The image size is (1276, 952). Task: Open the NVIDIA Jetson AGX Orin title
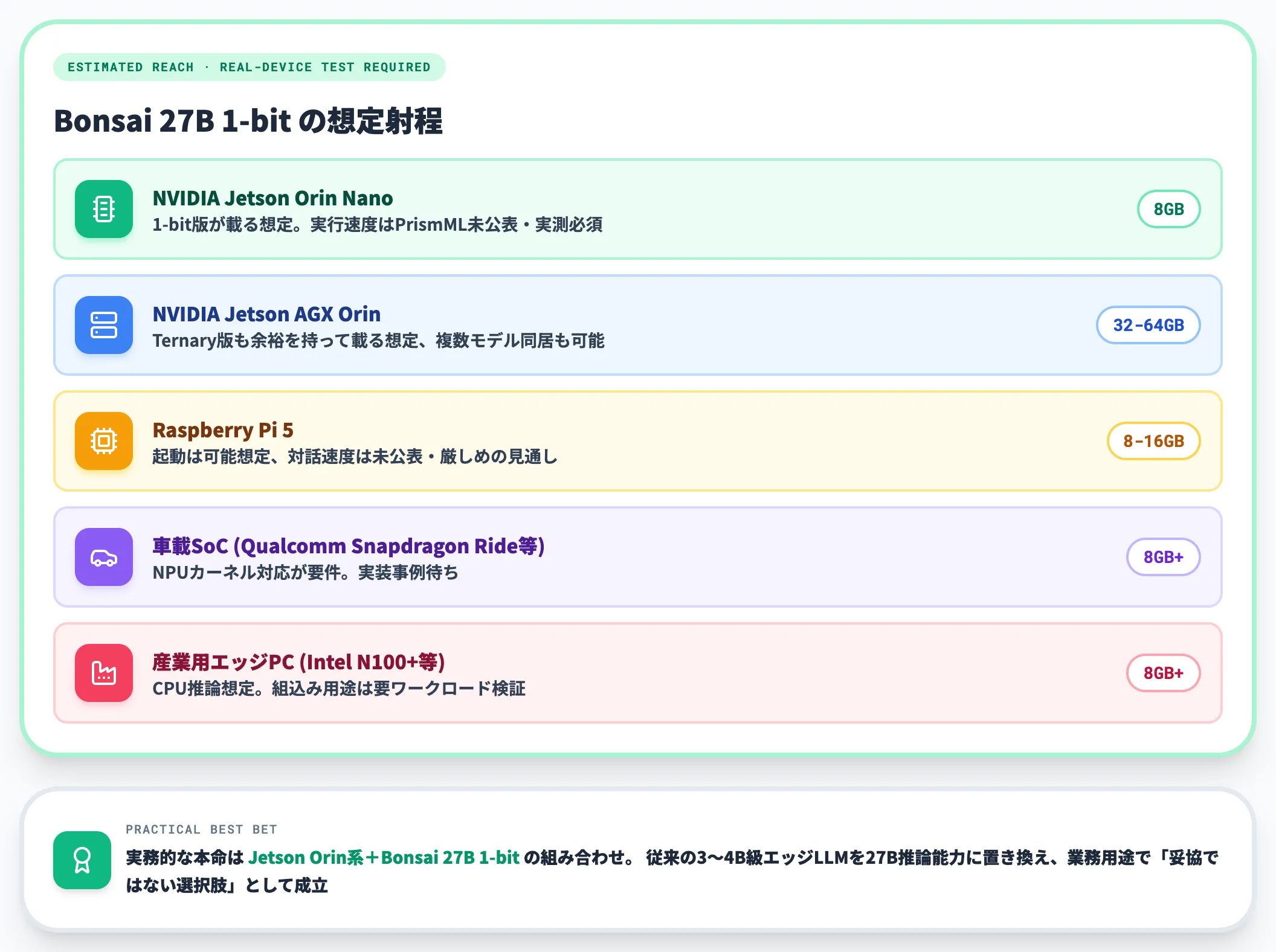click(266, 314)
